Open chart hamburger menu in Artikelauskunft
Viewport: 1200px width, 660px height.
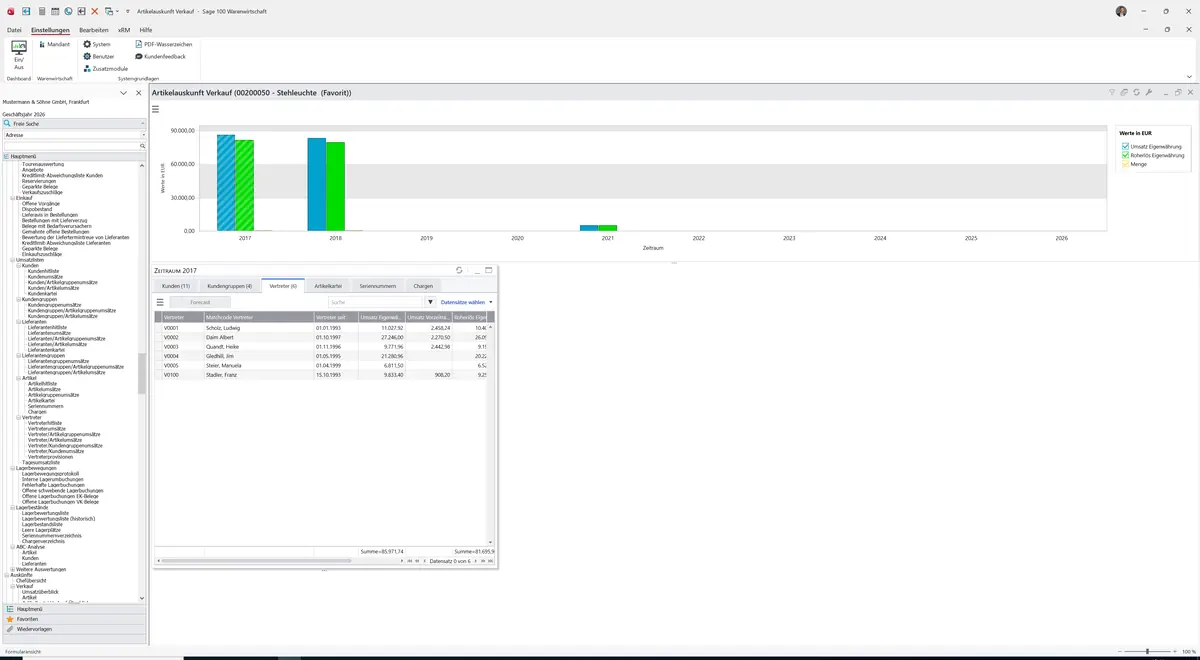click(x=156, y=108)
